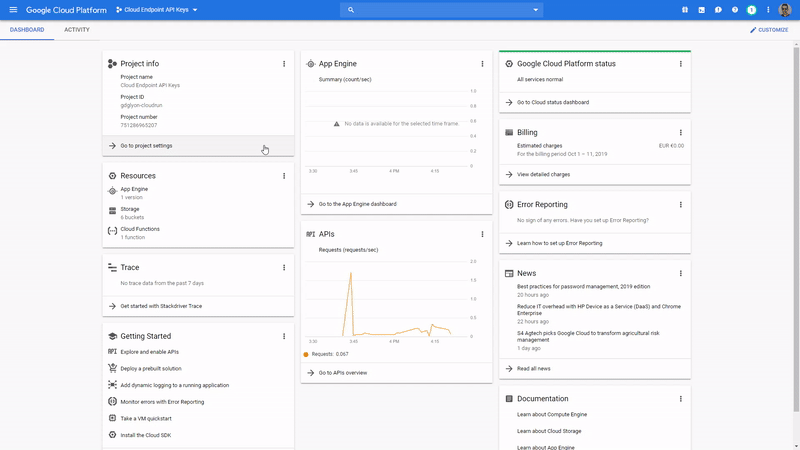800x450 pixels.
Task: Click the page vertical scrollbar
Action: point(796,230)
